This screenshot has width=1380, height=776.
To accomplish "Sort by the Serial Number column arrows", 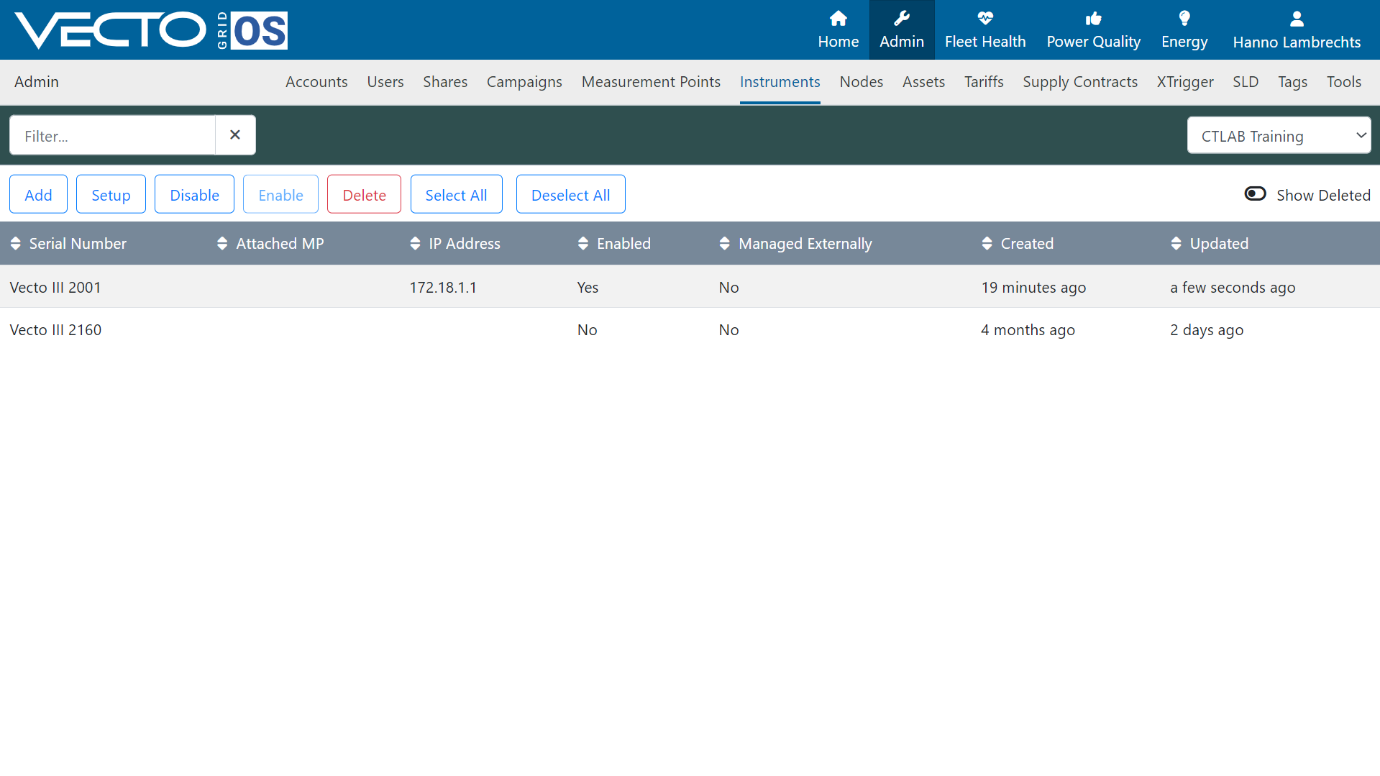I will (16, 244).
